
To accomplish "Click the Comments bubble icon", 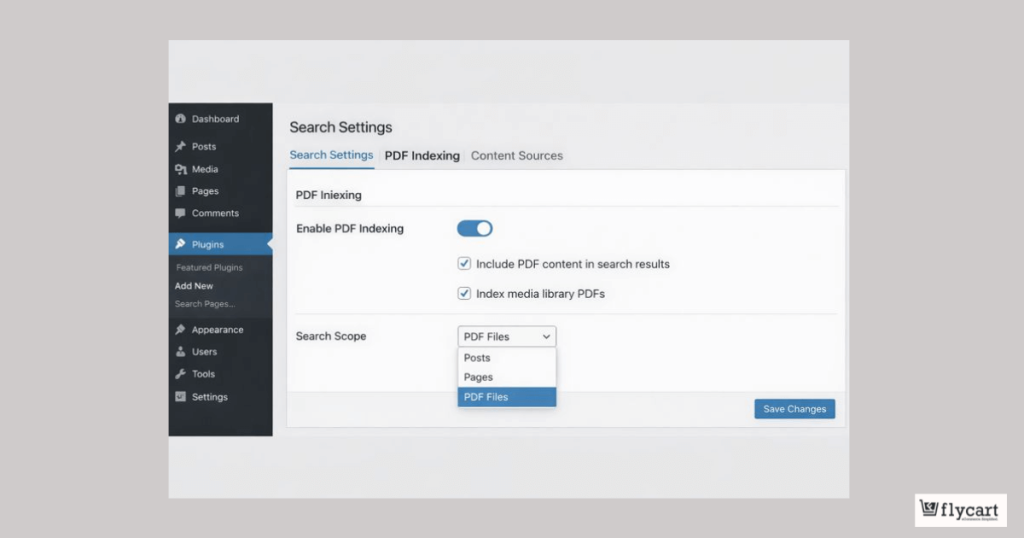I will click(x=180, y=213).
